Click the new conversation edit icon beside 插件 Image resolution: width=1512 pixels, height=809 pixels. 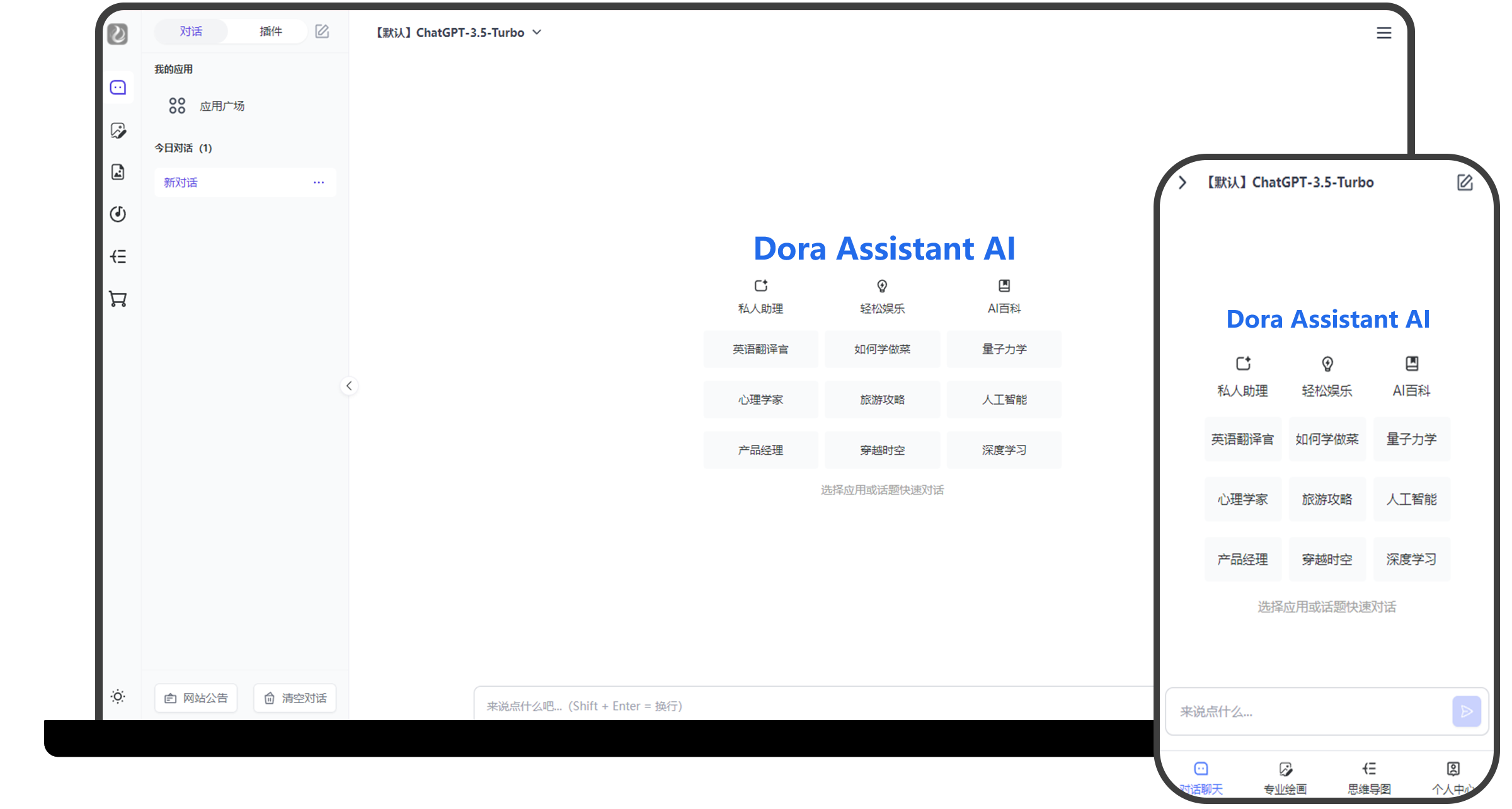322,32
